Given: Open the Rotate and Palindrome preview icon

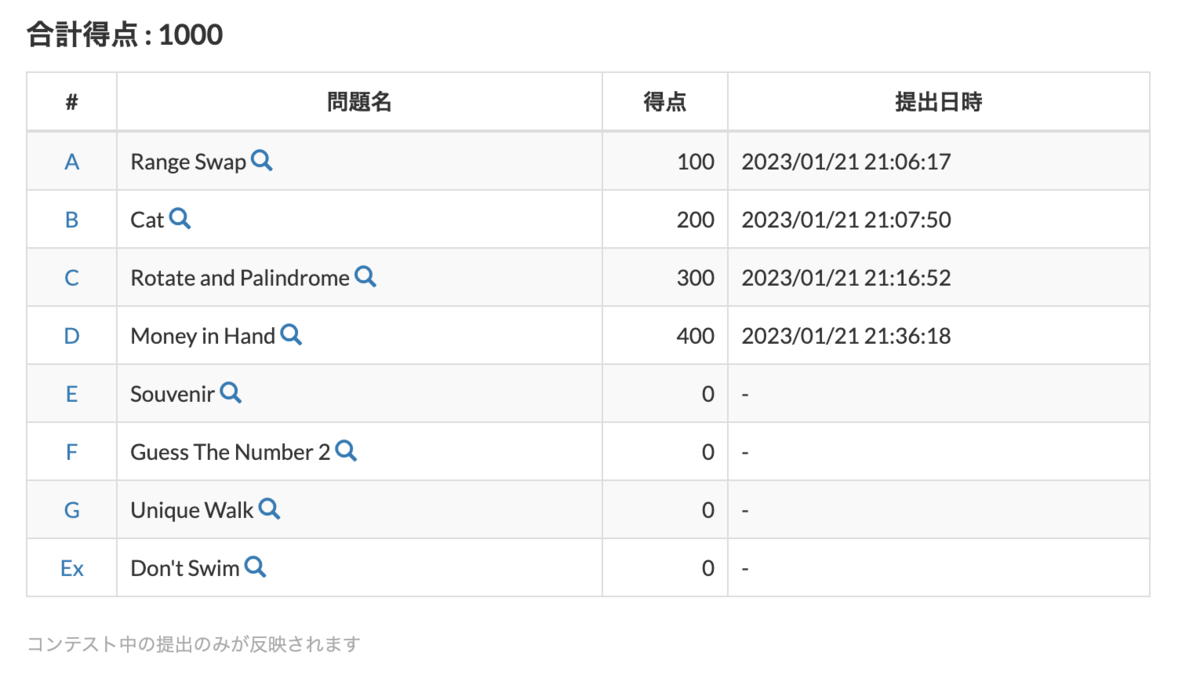Looking at the screenshot, I should pyautogui.click(x=366, y=277).
